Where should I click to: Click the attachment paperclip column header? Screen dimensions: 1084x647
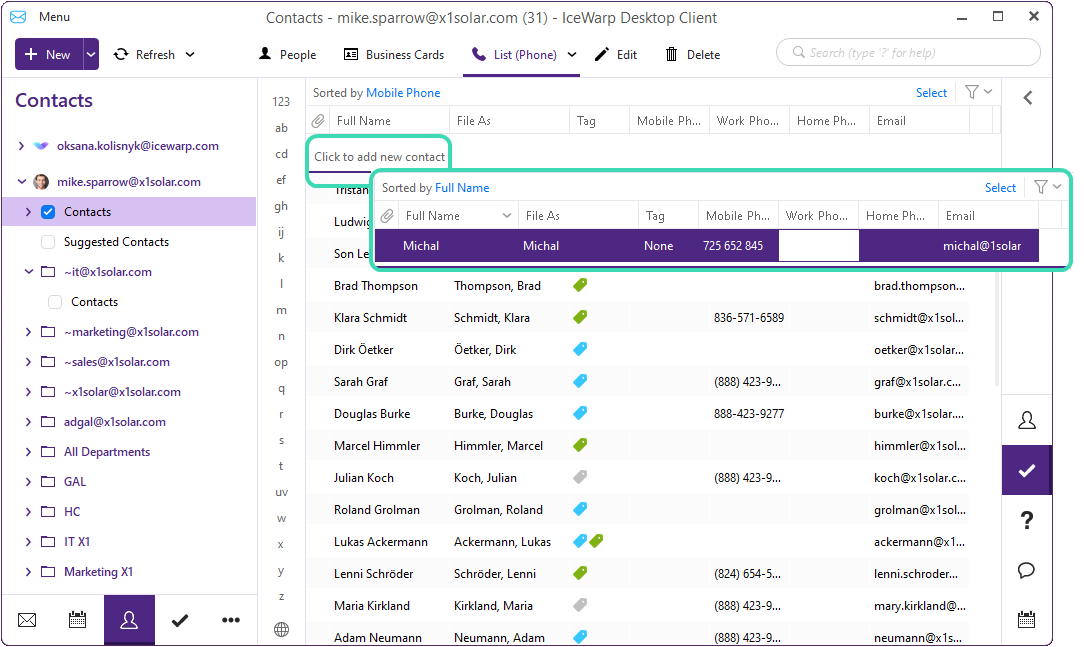318,121
